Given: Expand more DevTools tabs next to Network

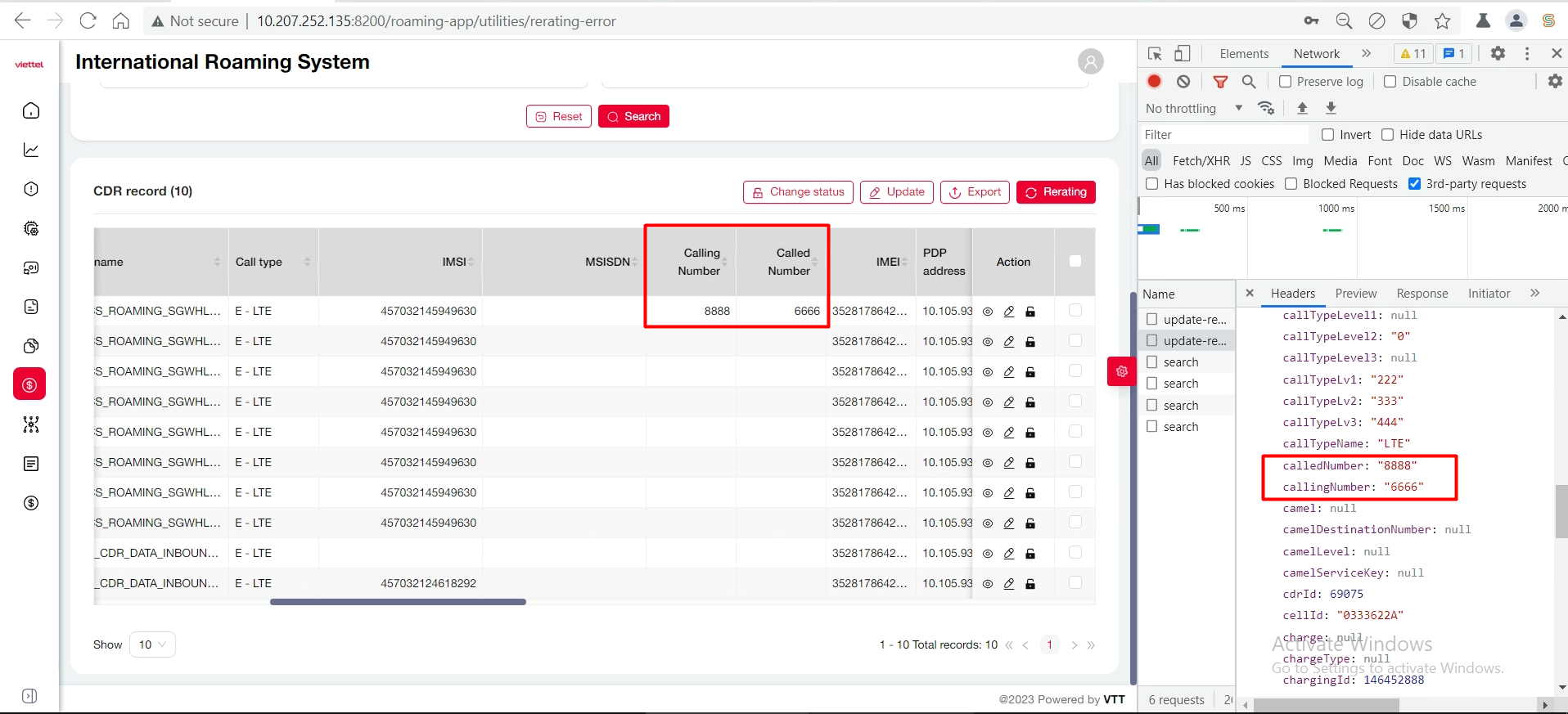Looking at the screenshot, I should [x=1366, y=54].
